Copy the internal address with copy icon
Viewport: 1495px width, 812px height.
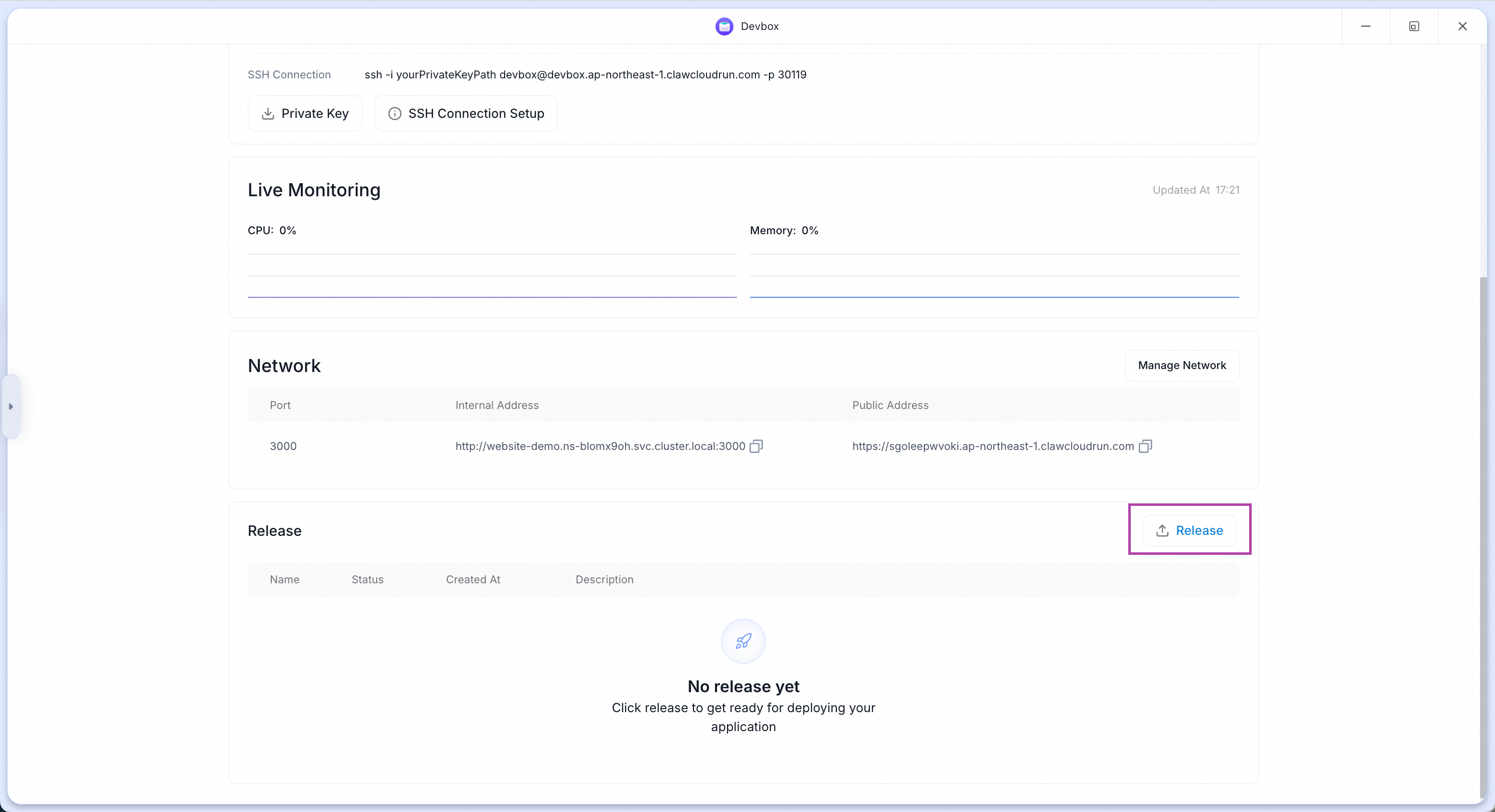(755, 446)
